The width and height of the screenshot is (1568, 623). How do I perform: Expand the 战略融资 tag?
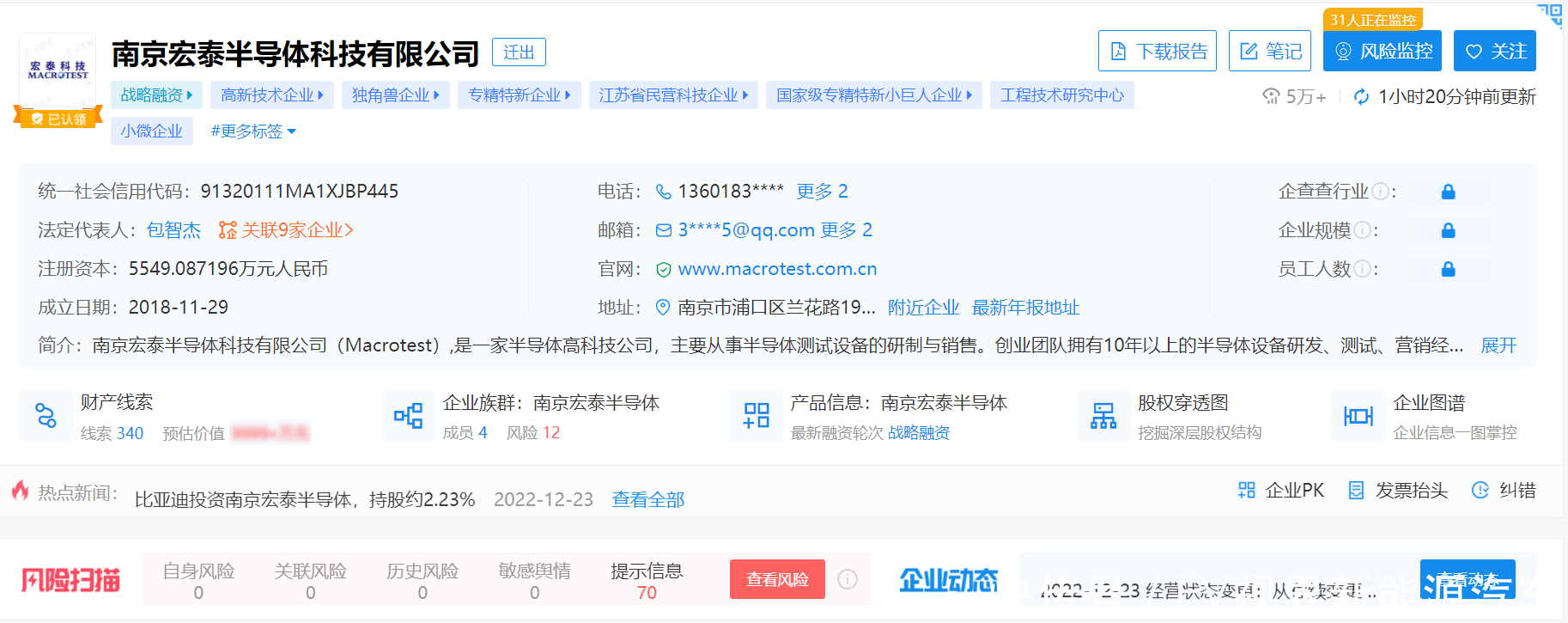156,95
